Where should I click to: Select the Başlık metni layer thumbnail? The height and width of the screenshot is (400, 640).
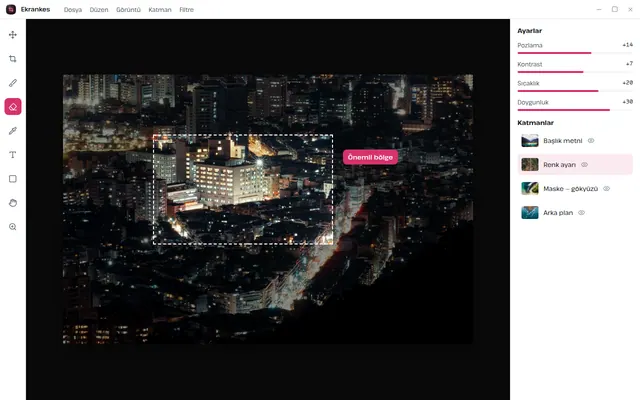(530, 140)
